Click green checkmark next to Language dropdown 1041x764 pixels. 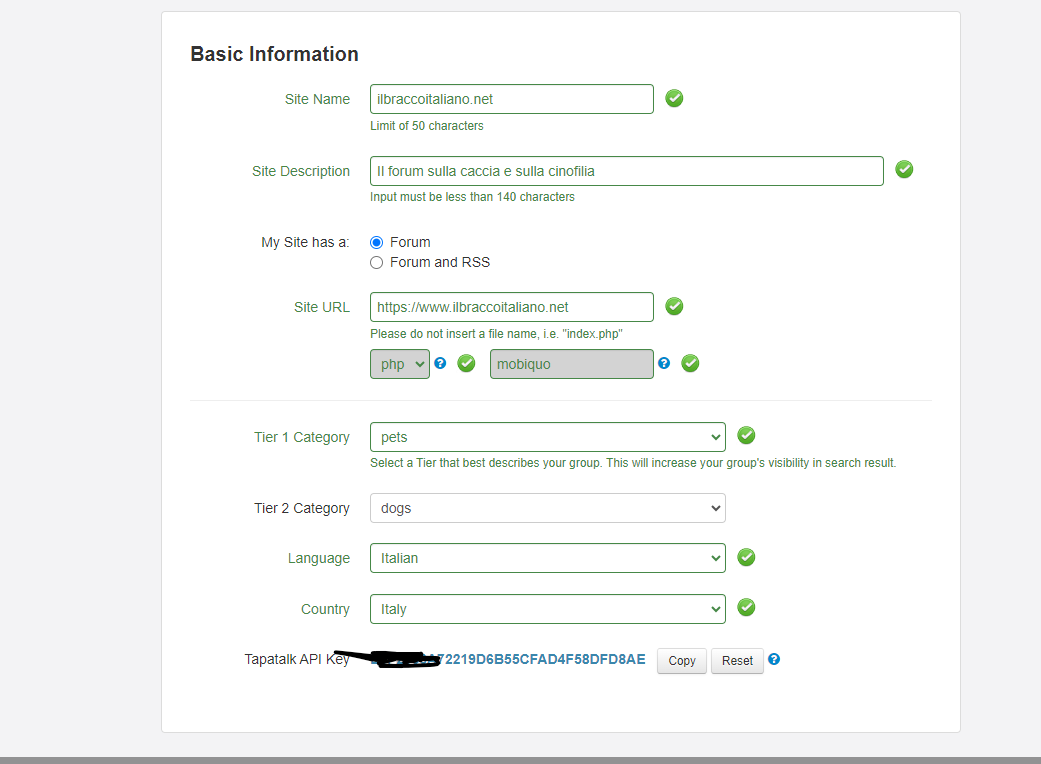746,557
